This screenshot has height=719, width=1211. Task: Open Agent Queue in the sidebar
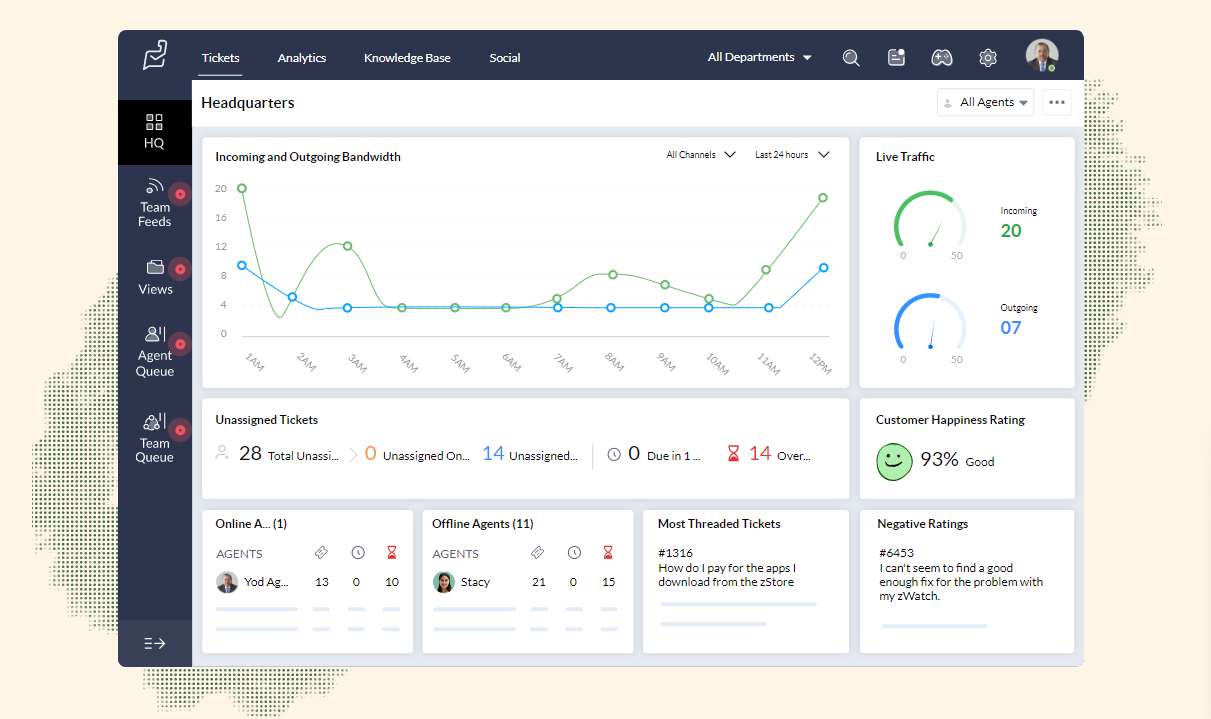(155, 351)
